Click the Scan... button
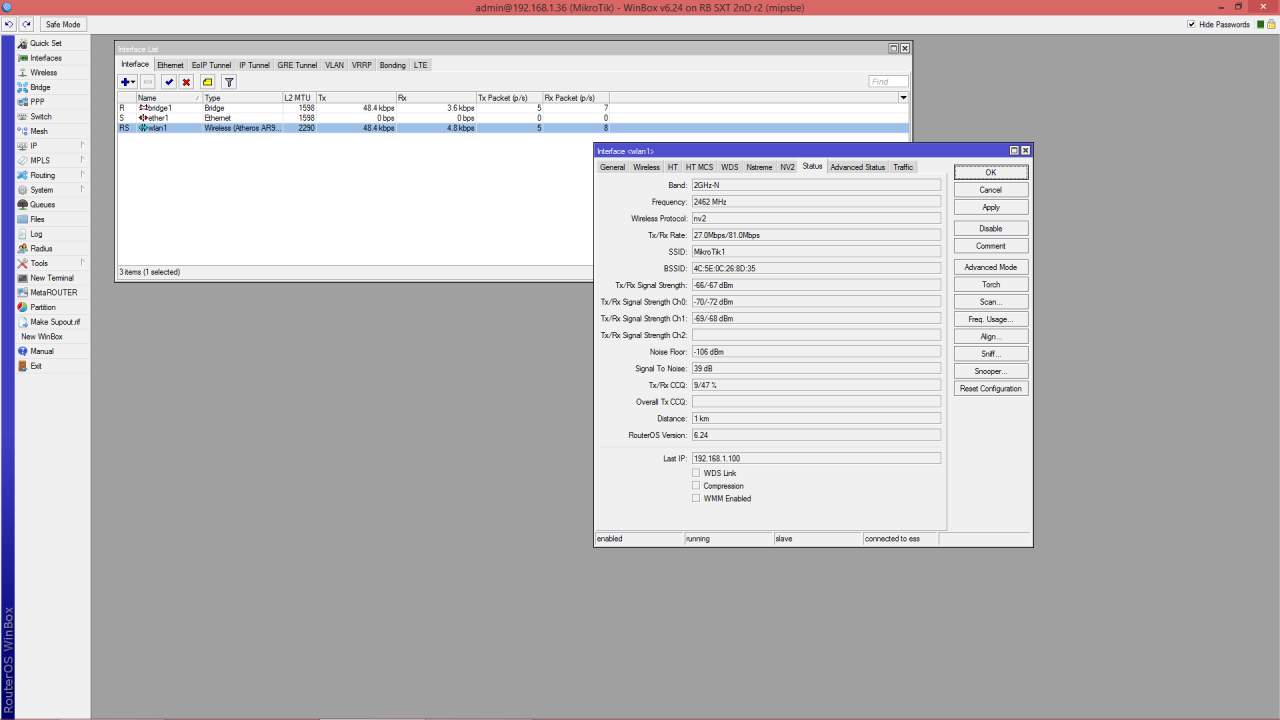This screenshot has width=1280, height=720. point(990,302)
